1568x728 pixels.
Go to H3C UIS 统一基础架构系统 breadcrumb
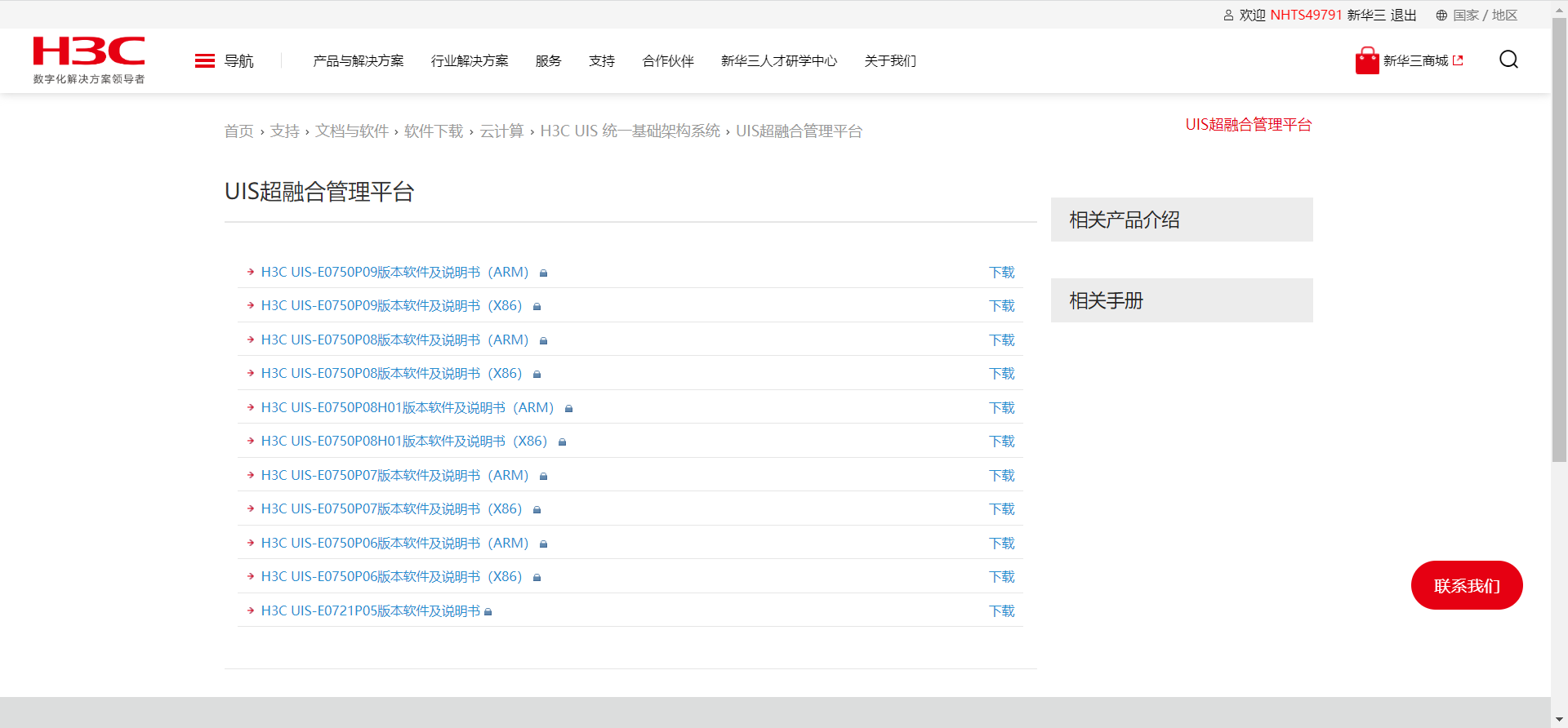tap(630, 131)
